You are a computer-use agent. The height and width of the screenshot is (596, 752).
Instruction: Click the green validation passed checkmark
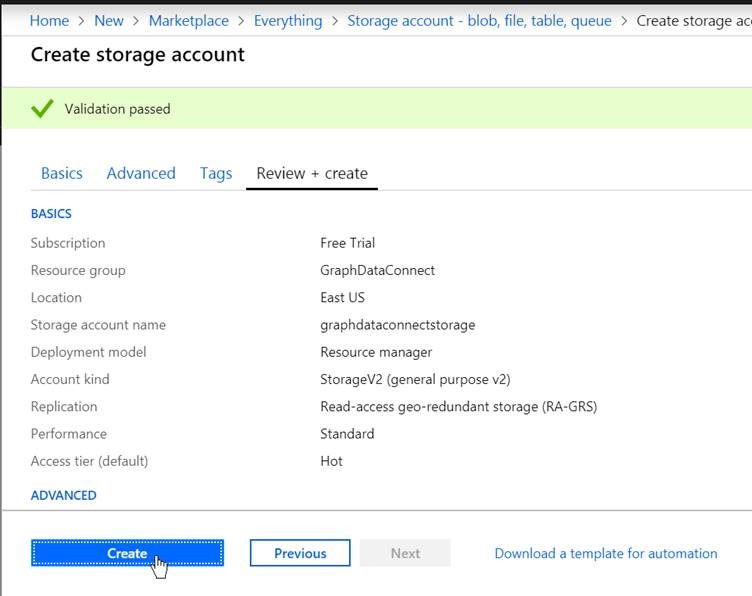pyautogui.click(x=42, y=108)
